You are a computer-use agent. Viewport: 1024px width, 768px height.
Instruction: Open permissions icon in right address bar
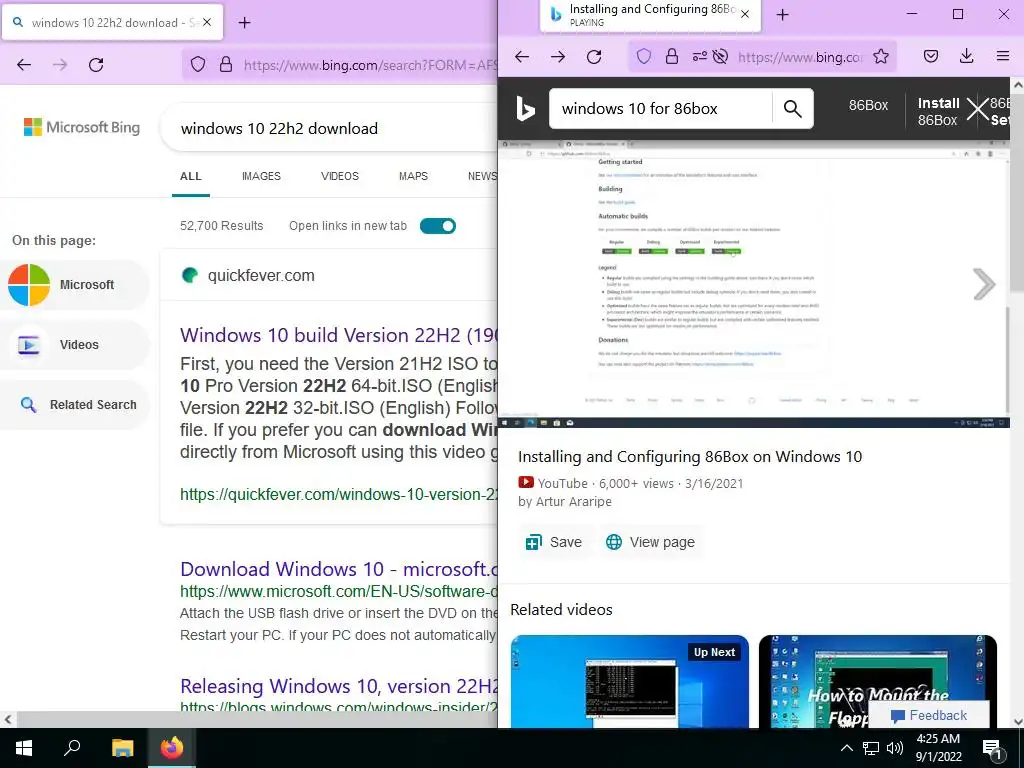(x=699, y=57)
